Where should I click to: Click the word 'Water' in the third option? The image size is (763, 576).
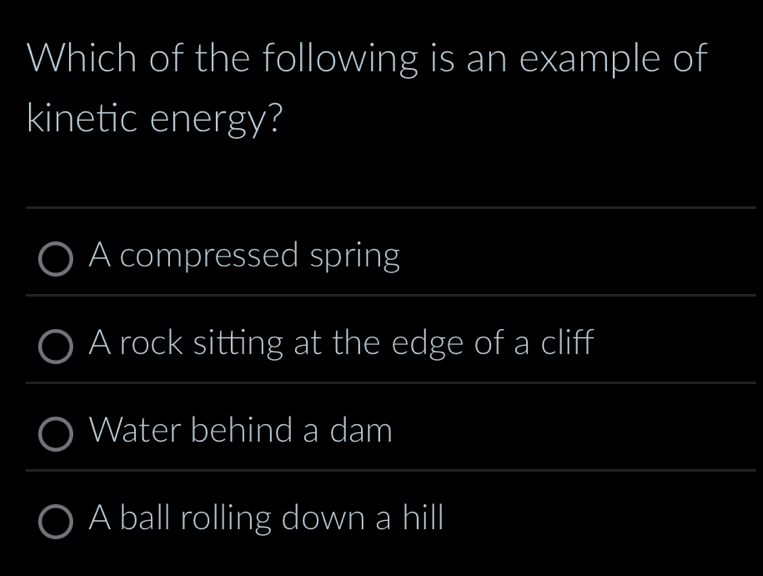pos(135,431)
